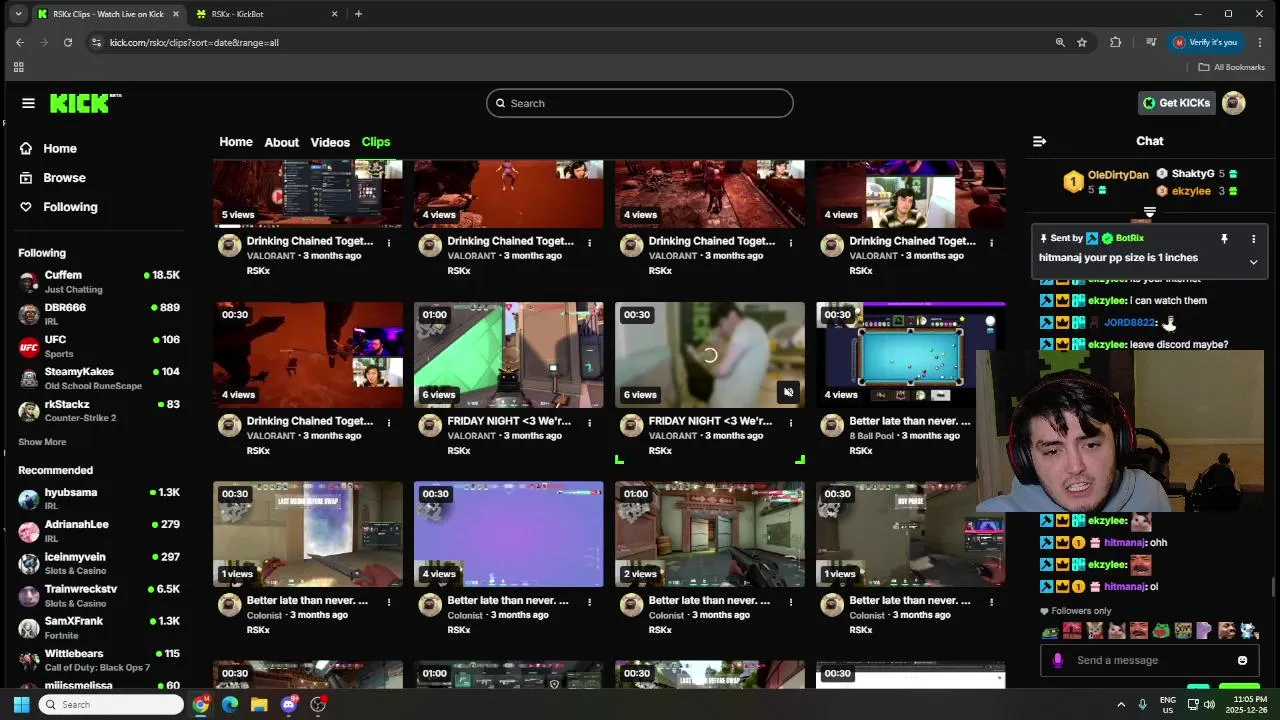Open options for FRIDAY NIGHT 01:00 clip
The image size is (1280, 720).
[x=589, y=423]
